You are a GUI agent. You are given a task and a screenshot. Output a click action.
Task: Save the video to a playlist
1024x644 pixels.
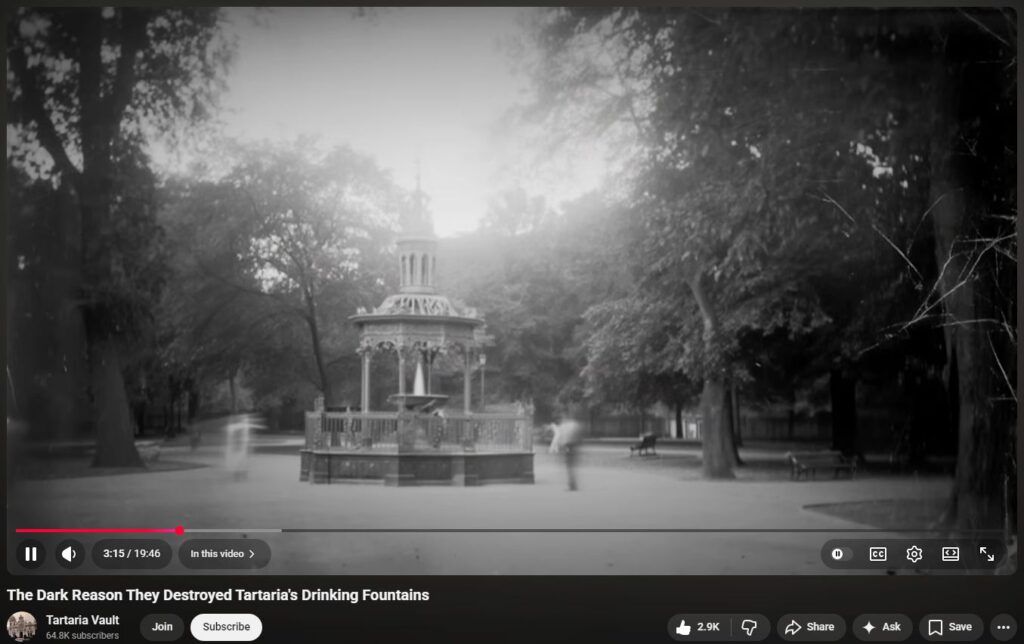click(x=950, y=627)
